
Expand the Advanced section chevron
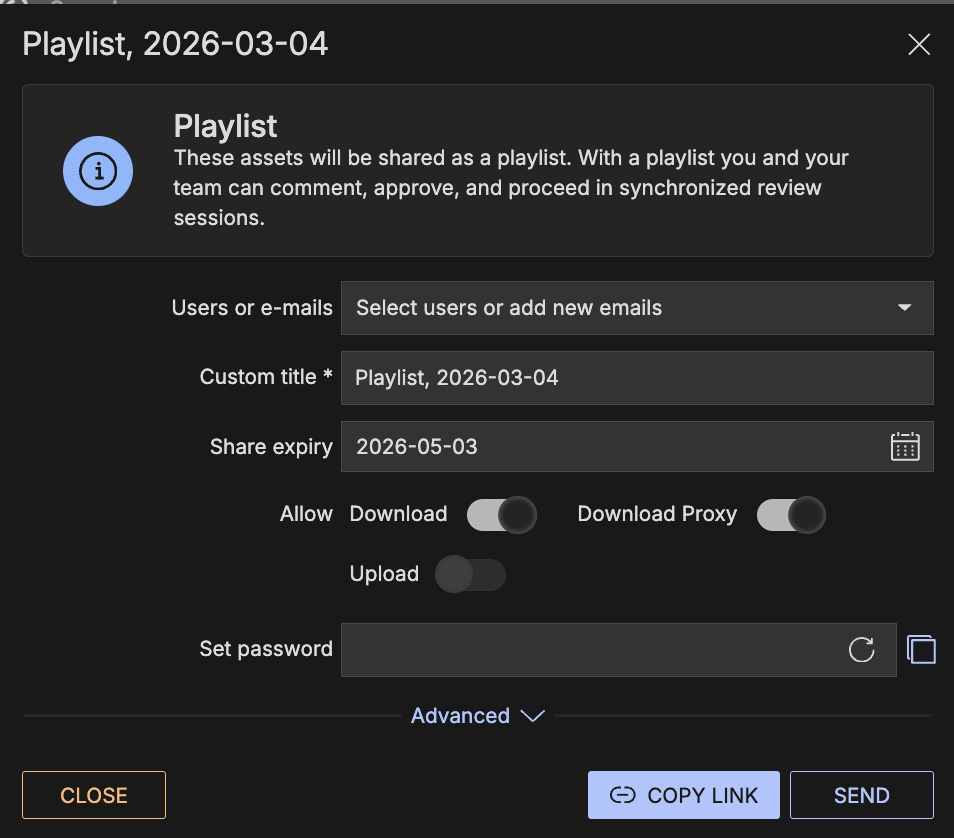click(532, 716)
